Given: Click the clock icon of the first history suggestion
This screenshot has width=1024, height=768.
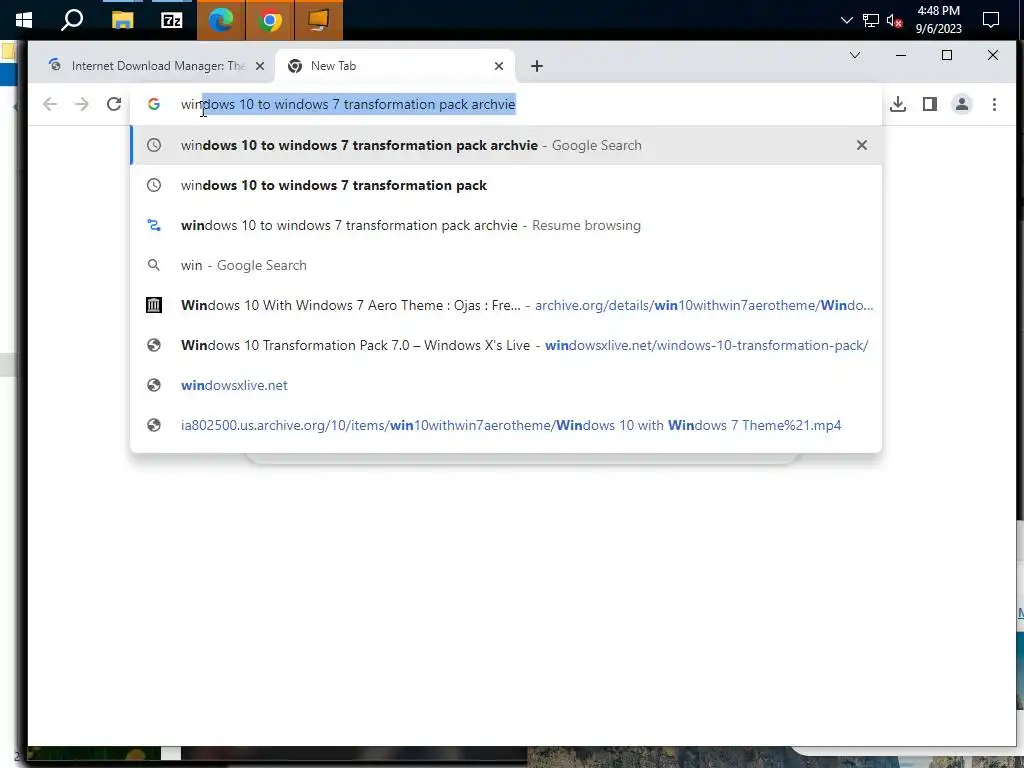Looking at the screenshot, I should coord(153,145).
